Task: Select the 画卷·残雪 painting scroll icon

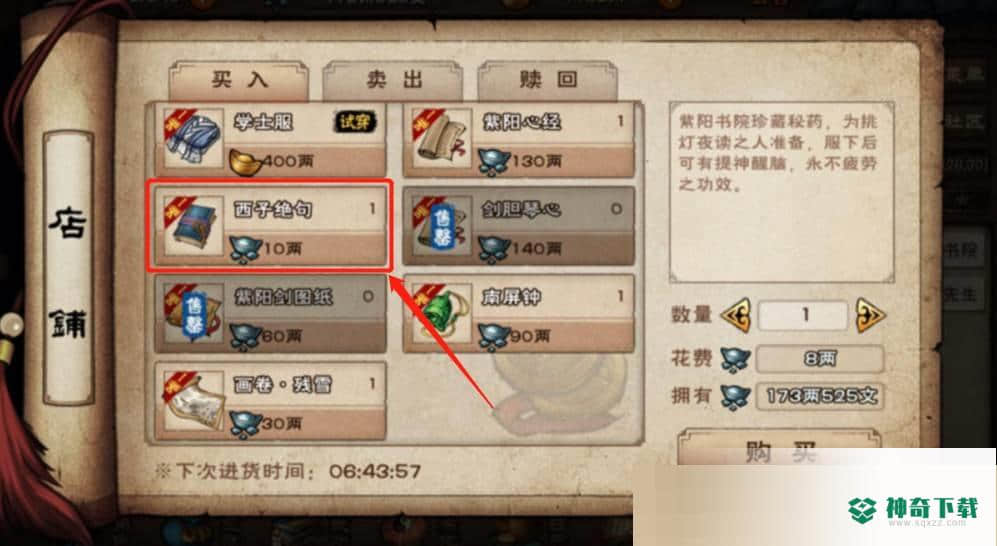Action: click(192, 402)
